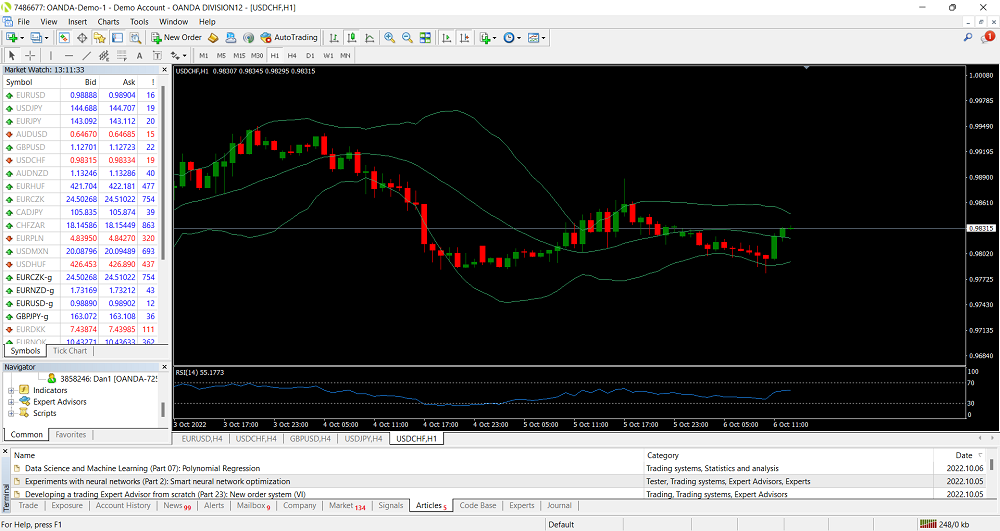
Task: Click the Profiles toolbar icon
Action: (36, 38)
